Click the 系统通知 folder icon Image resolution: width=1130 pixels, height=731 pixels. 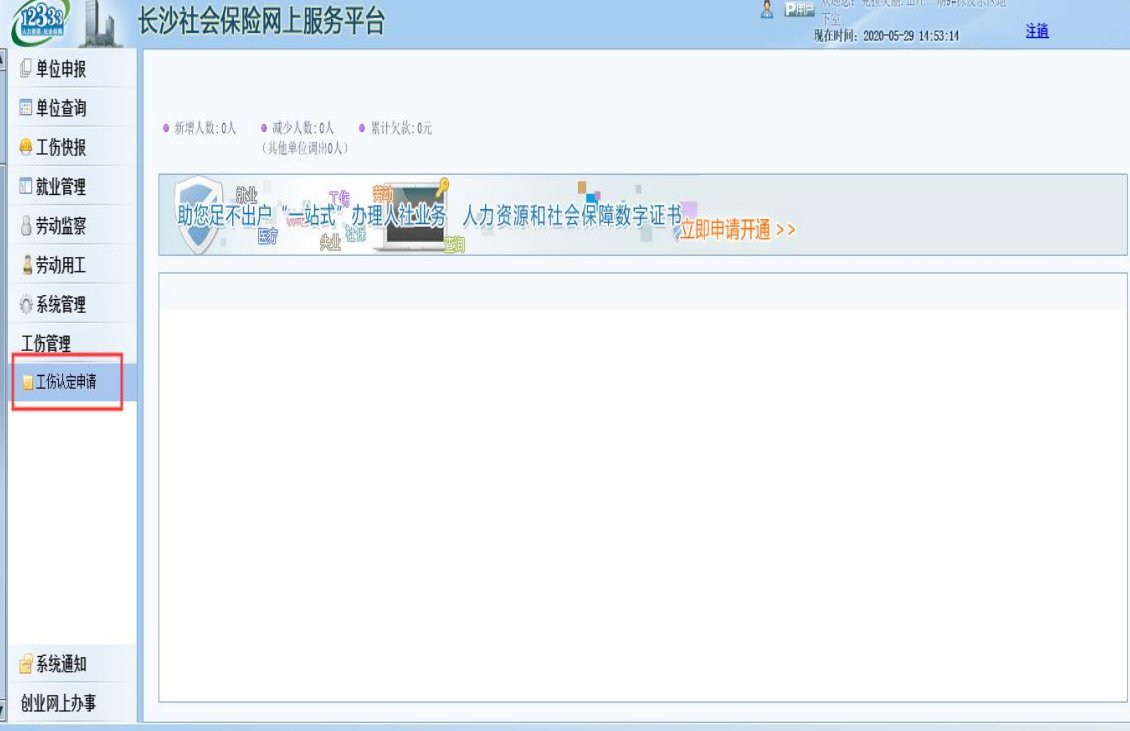coord(26,663)
